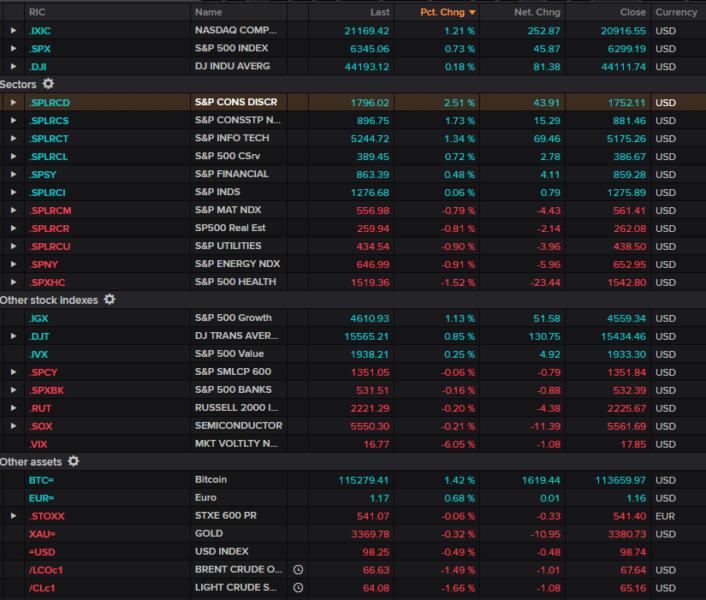Screen dimensions: 706x600
Task: Click gold close value 3380.73
Action: tap(627, 534)
